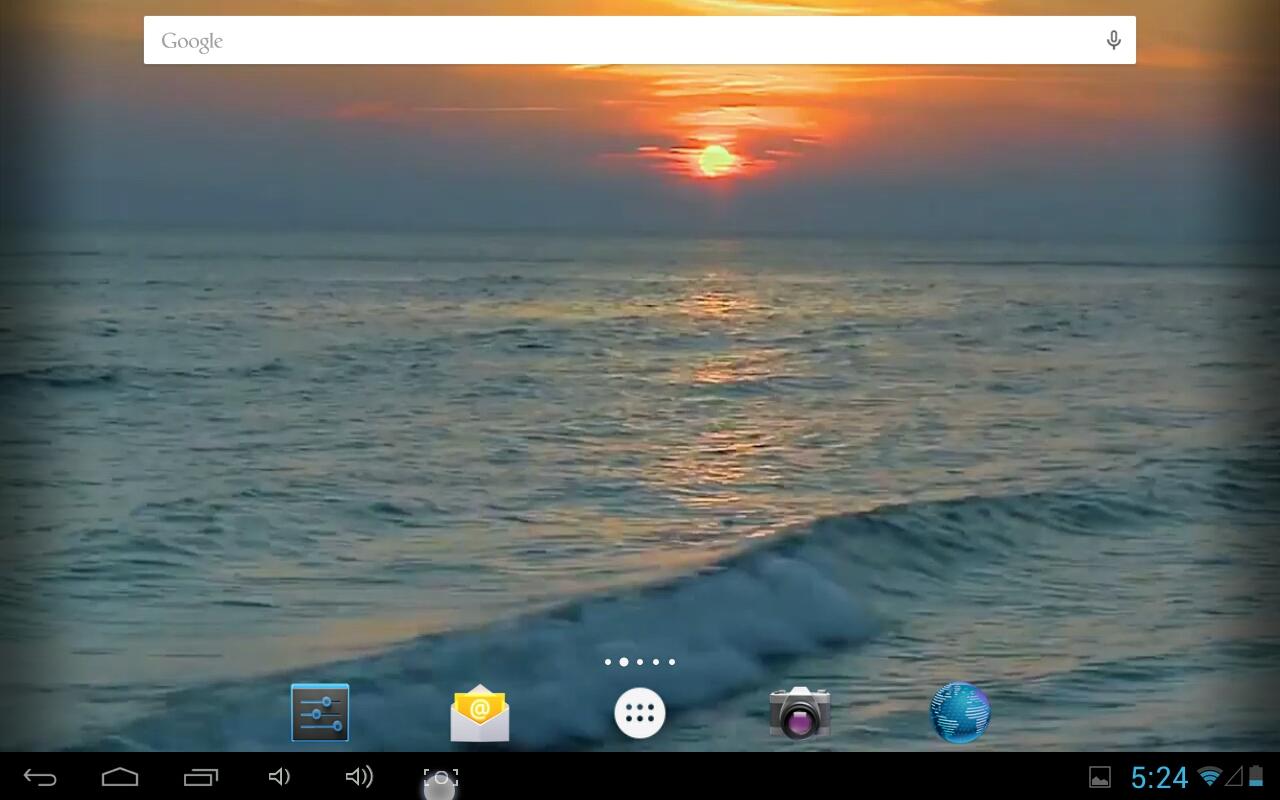Image resolution: width=1280 pixels, height=800 pixels.
Task: Open the clock showing 5:24
Action: pyautogui.click(x=1159, y=777)
